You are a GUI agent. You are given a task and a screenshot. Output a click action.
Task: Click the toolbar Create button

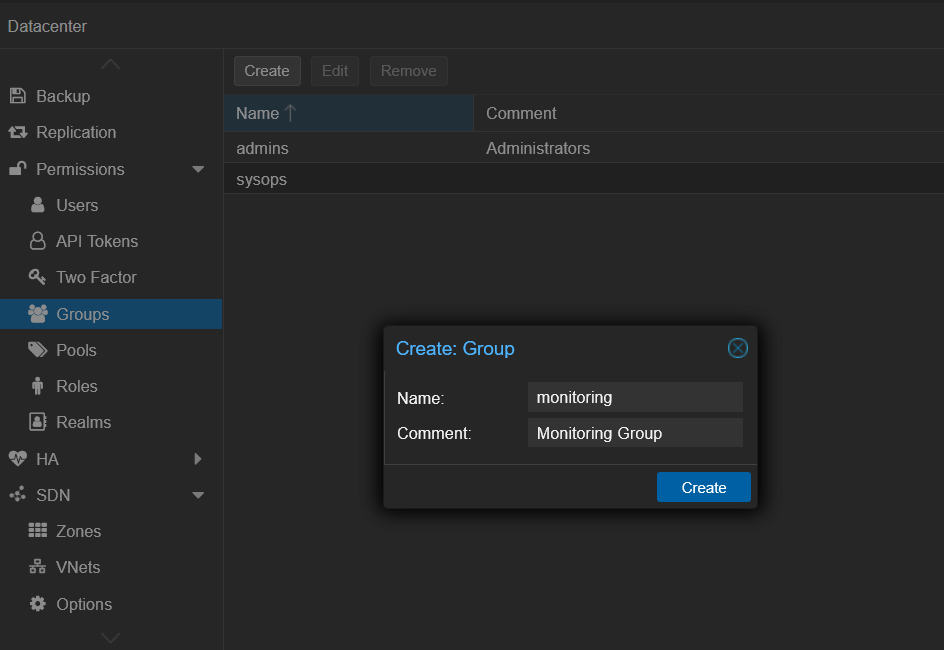267,71
